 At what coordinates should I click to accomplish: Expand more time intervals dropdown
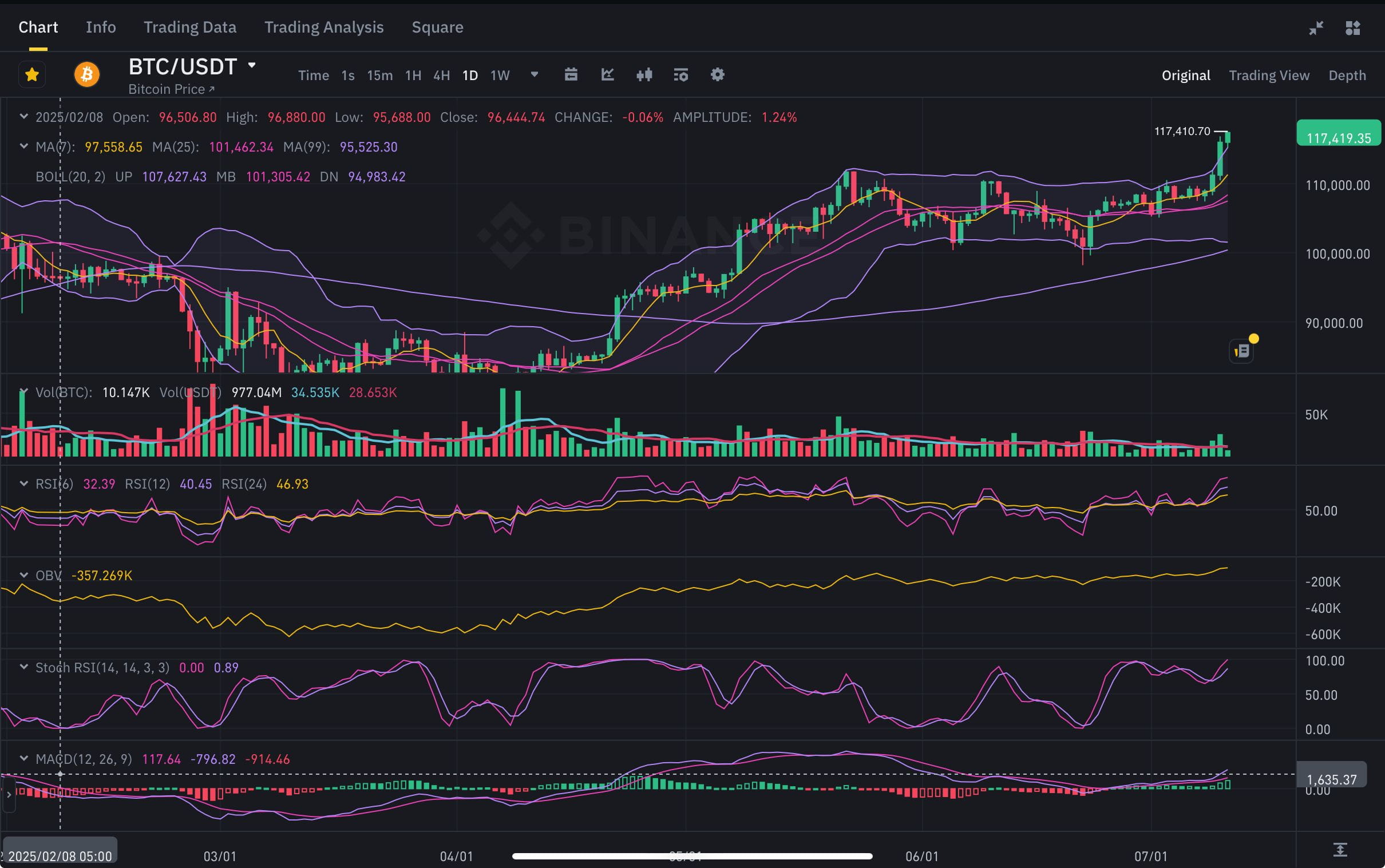(x=534, y=74)
